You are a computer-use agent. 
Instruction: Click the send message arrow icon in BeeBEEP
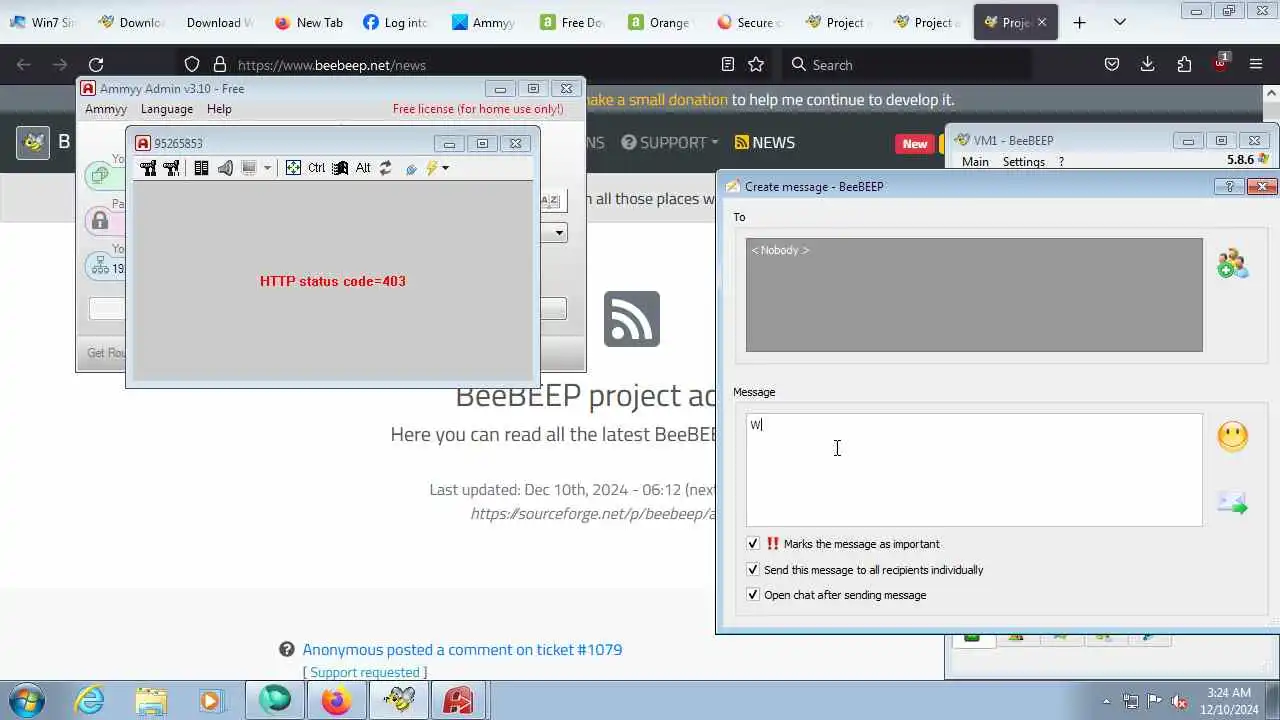pyautogui.click(x=1232, y=503)
